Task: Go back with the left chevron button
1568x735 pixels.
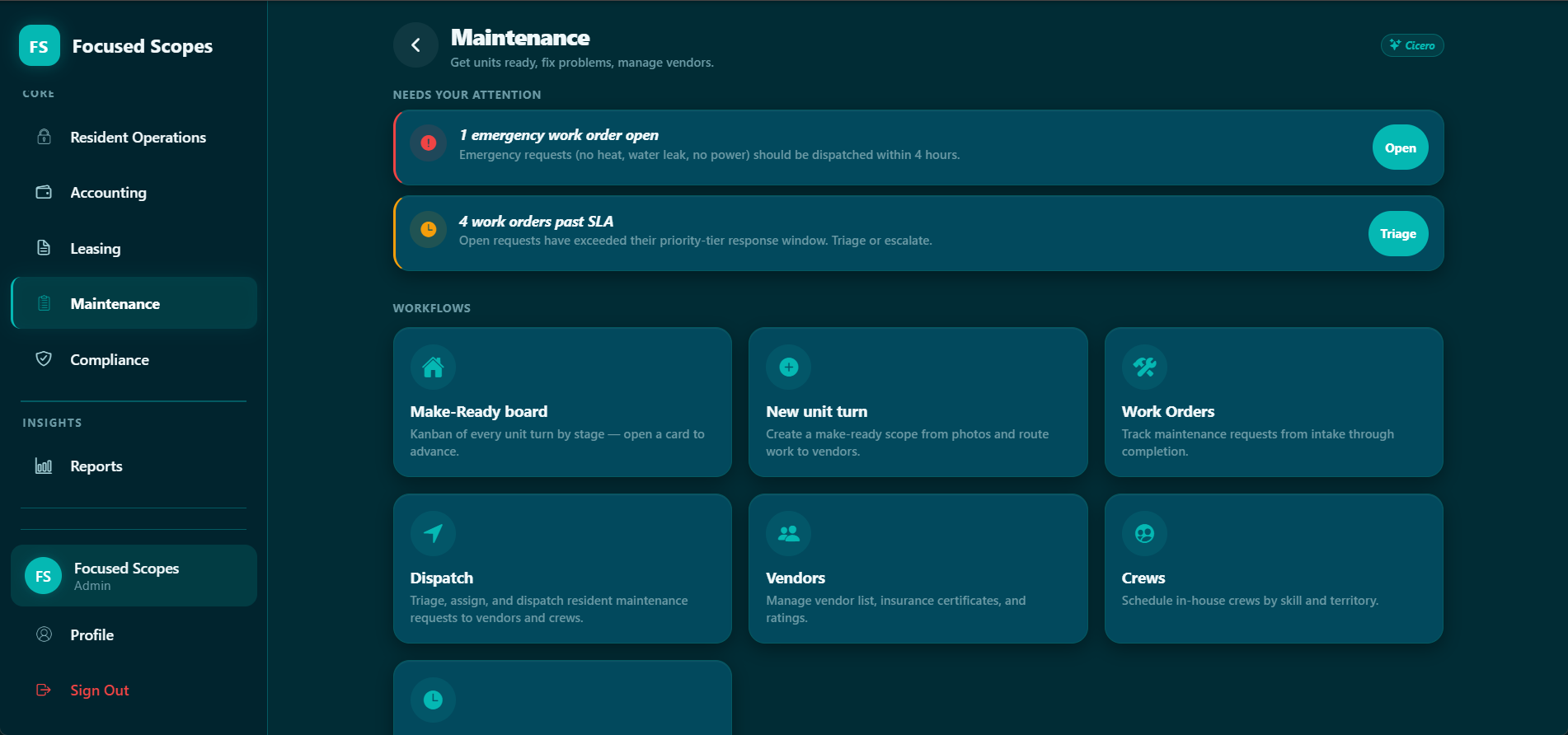Action: pyautogui.click(x=415, y=44)
